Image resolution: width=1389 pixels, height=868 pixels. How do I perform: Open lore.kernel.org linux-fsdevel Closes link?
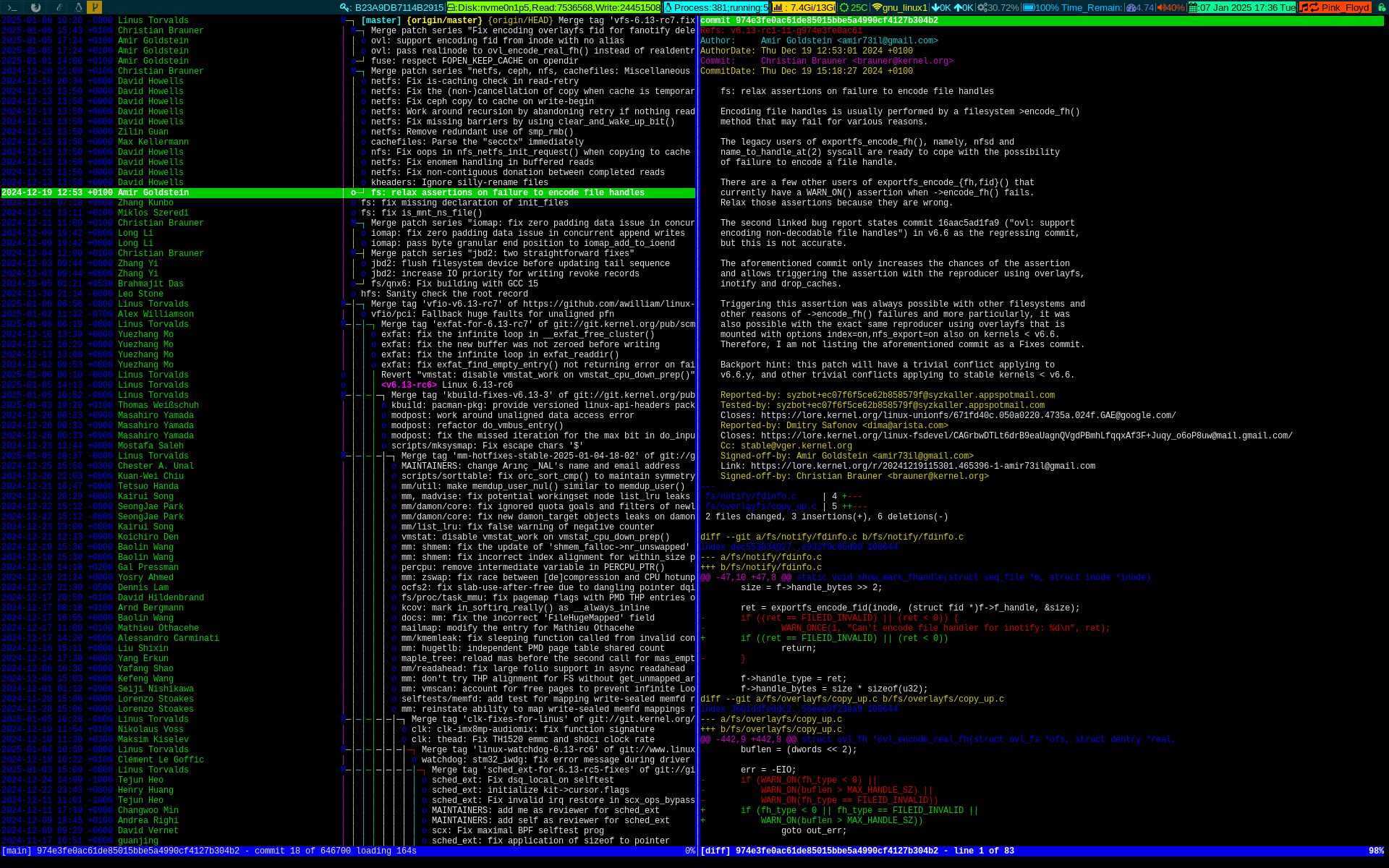pyautogui.click(x=1027, y=436)
